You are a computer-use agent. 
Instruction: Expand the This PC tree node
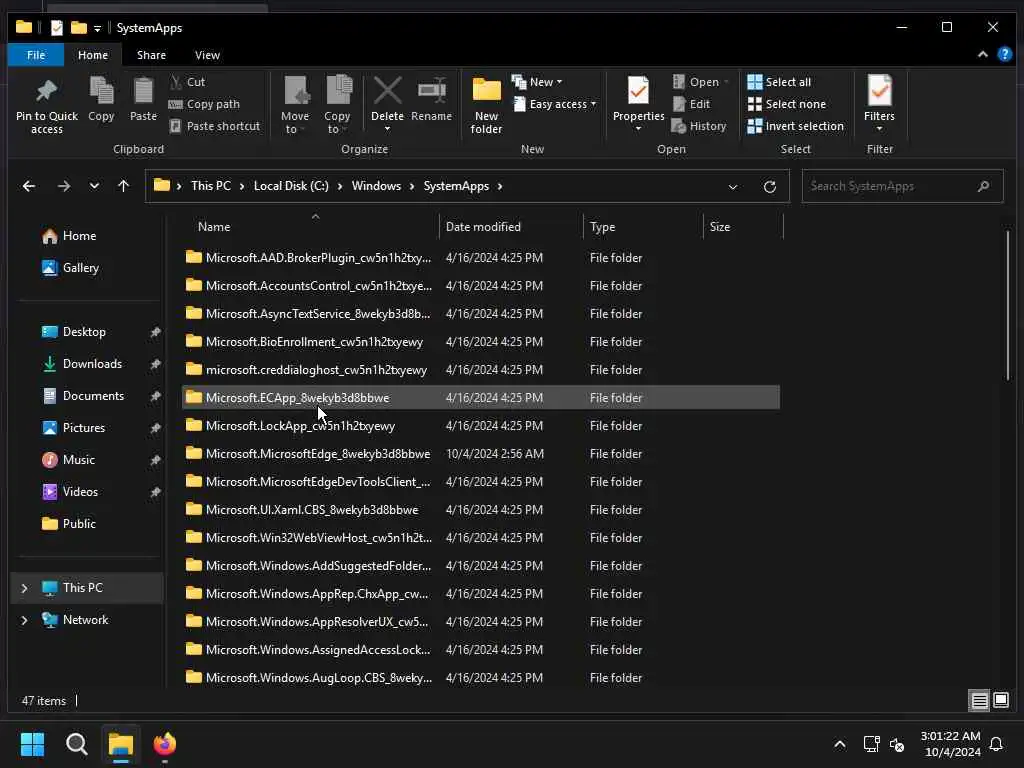click(24, 588)
